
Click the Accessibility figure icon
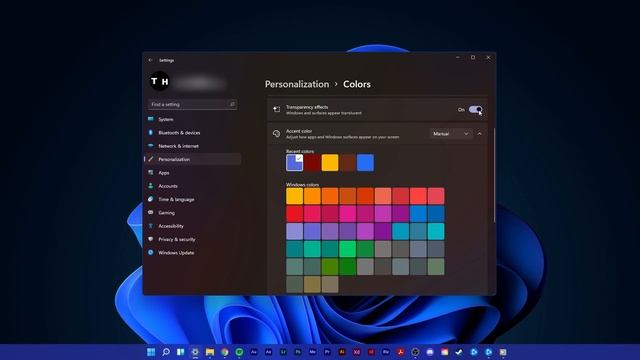151,226
